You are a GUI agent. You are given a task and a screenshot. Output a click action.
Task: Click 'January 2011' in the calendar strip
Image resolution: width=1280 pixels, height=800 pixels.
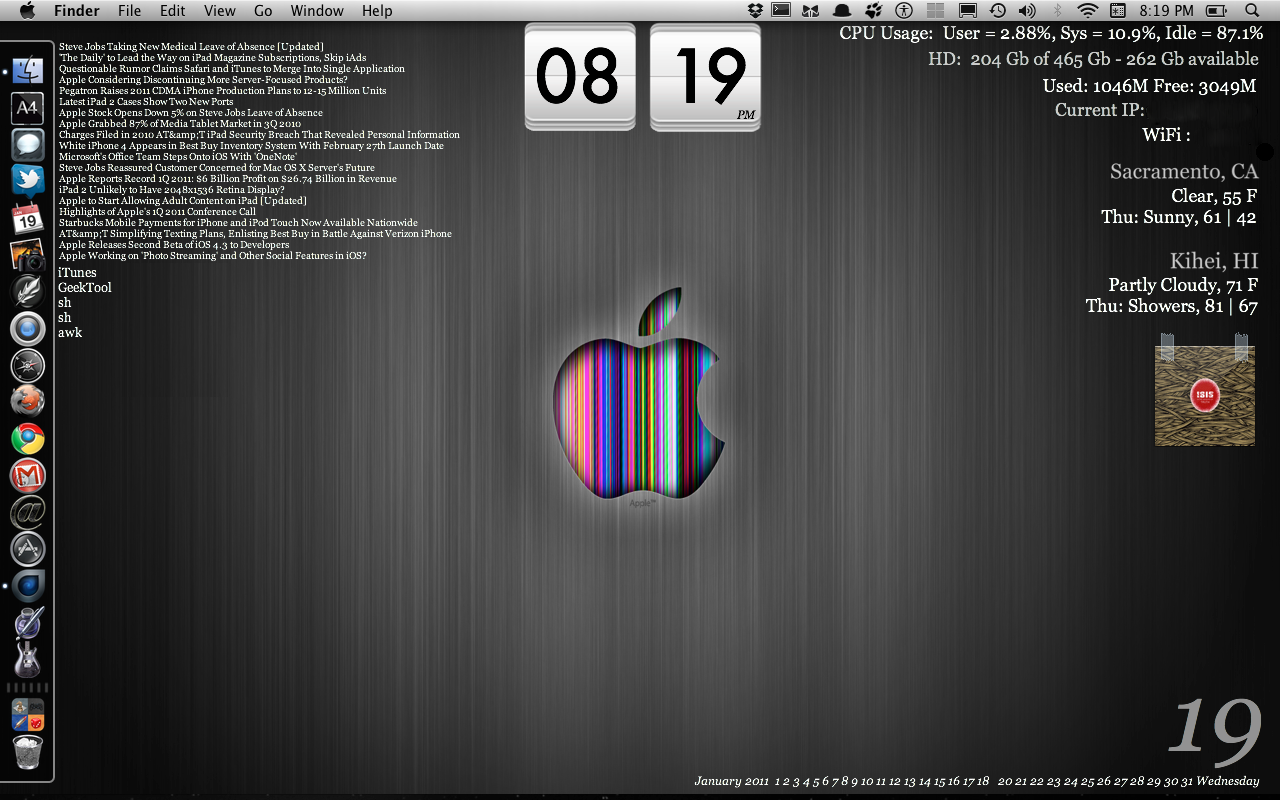coord(731,781)
